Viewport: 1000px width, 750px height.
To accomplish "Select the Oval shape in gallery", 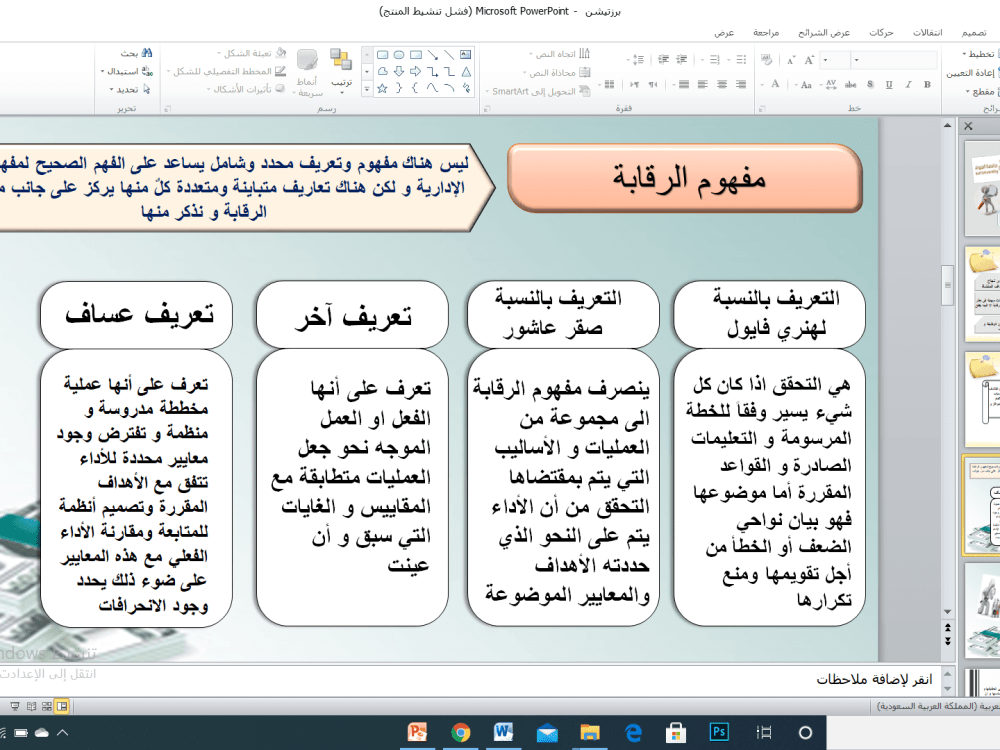I will (399, 54).
